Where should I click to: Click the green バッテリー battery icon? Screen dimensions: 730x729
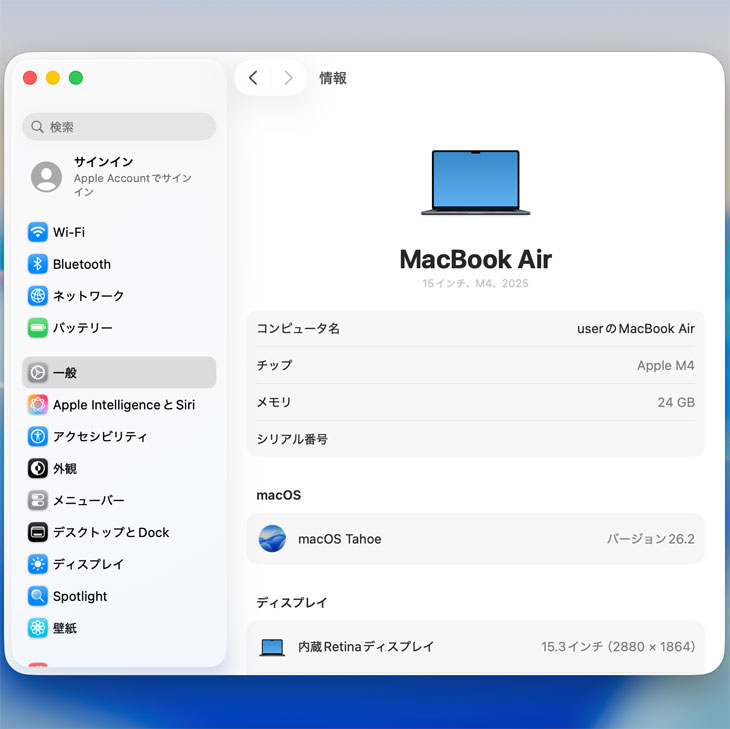(38, 328)
